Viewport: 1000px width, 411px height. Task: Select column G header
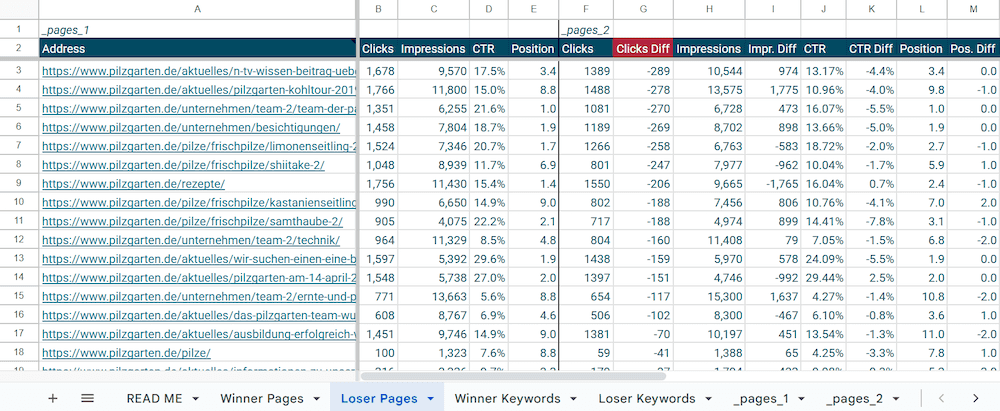[643, 9]
